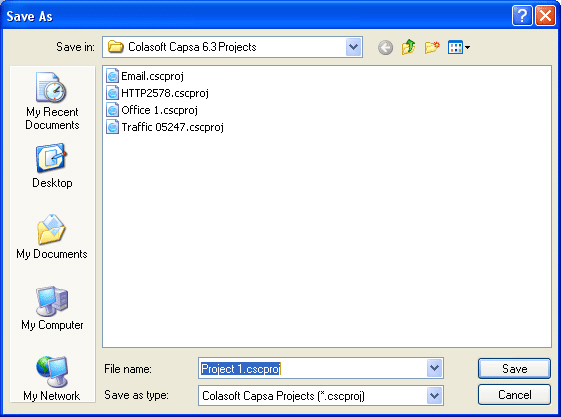
Task: Open the Views menu icon
Action: [x=459, y=47]
